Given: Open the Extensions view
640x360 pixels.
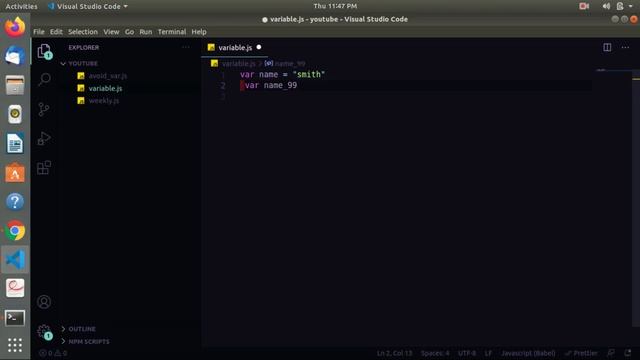Looking at the screenshot, I should pyautogui.click(x=44, y=167).
